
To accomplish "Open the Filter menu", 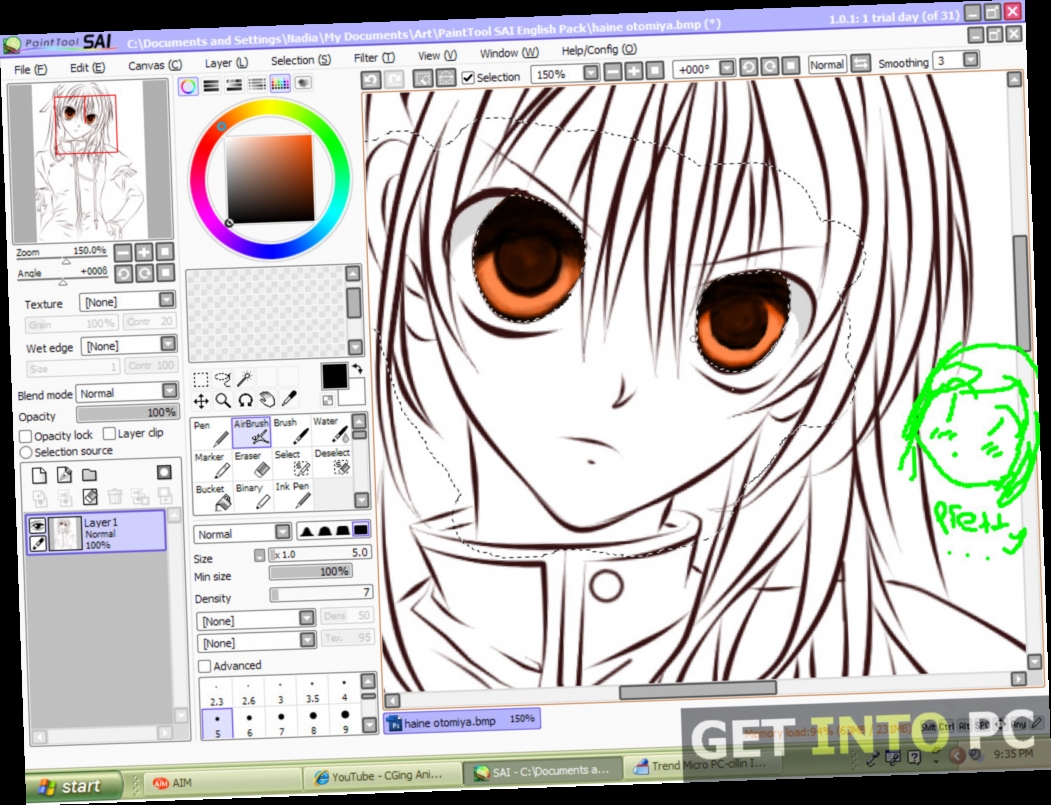I will click(x=374, y=58).
